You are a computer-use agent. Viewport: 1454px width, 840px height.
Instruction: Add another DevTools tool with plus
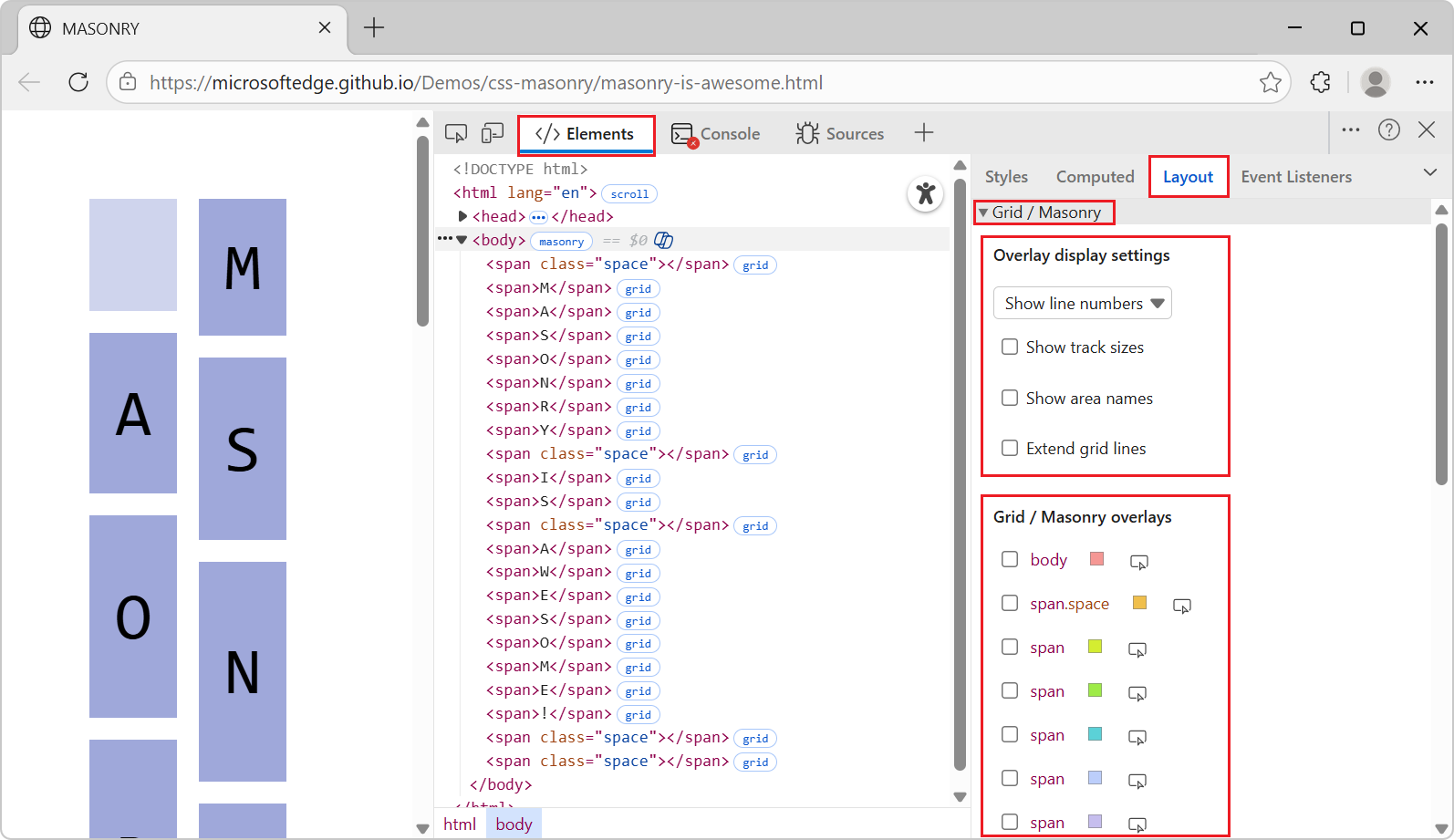coord(924,133)
